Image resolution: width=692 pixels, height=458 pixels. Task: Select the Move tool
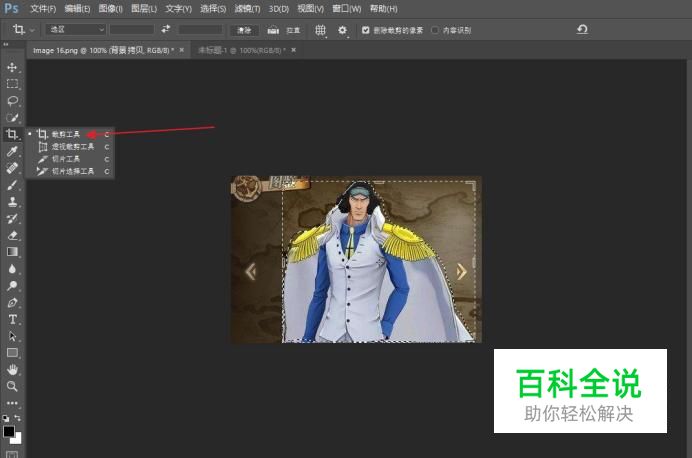(x=12, y=67)
